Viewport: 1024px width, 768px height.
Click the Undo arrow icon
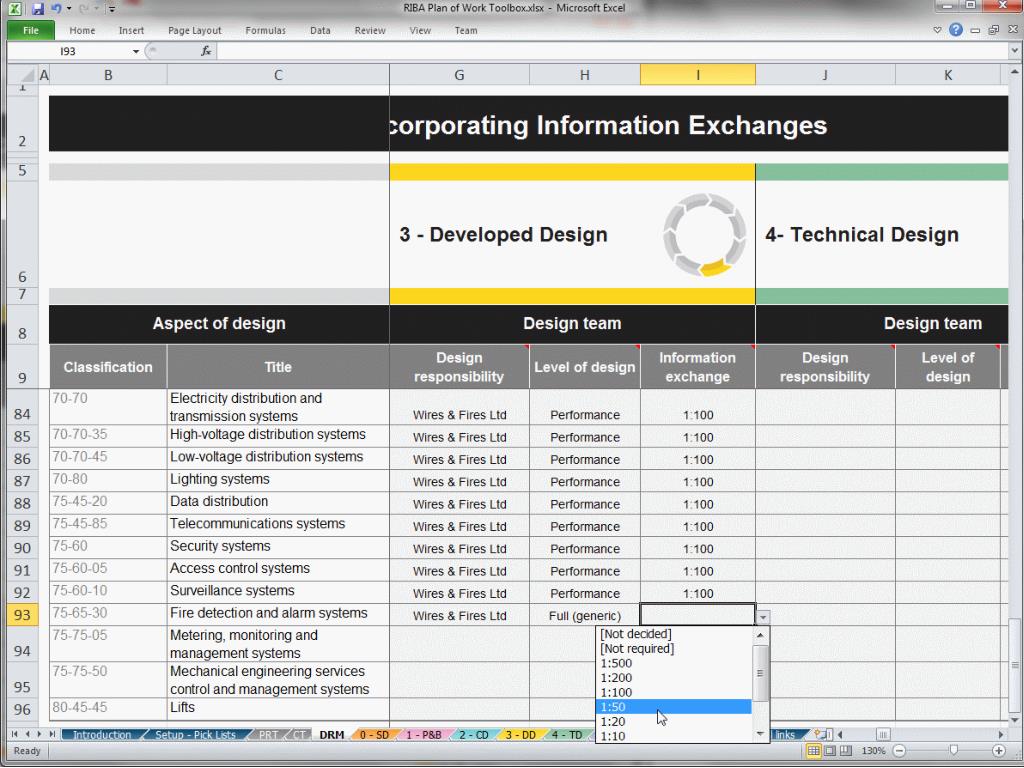(x=56, y=8)
